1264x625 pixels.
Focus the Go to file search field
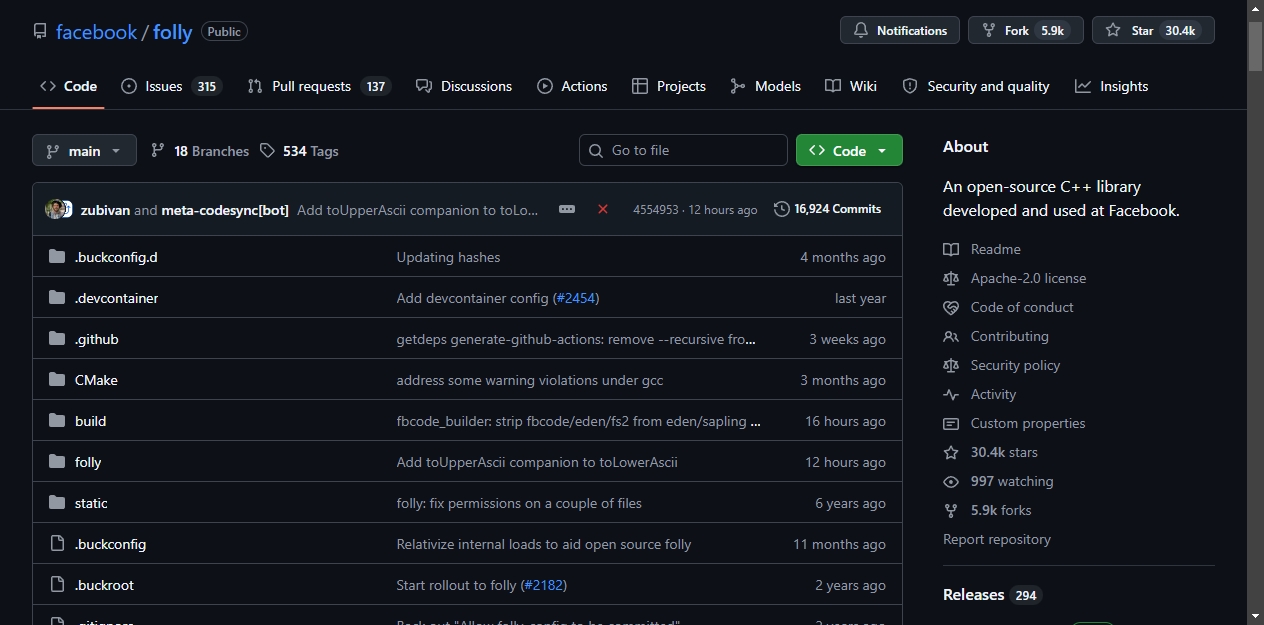click(x=683, y=150)
